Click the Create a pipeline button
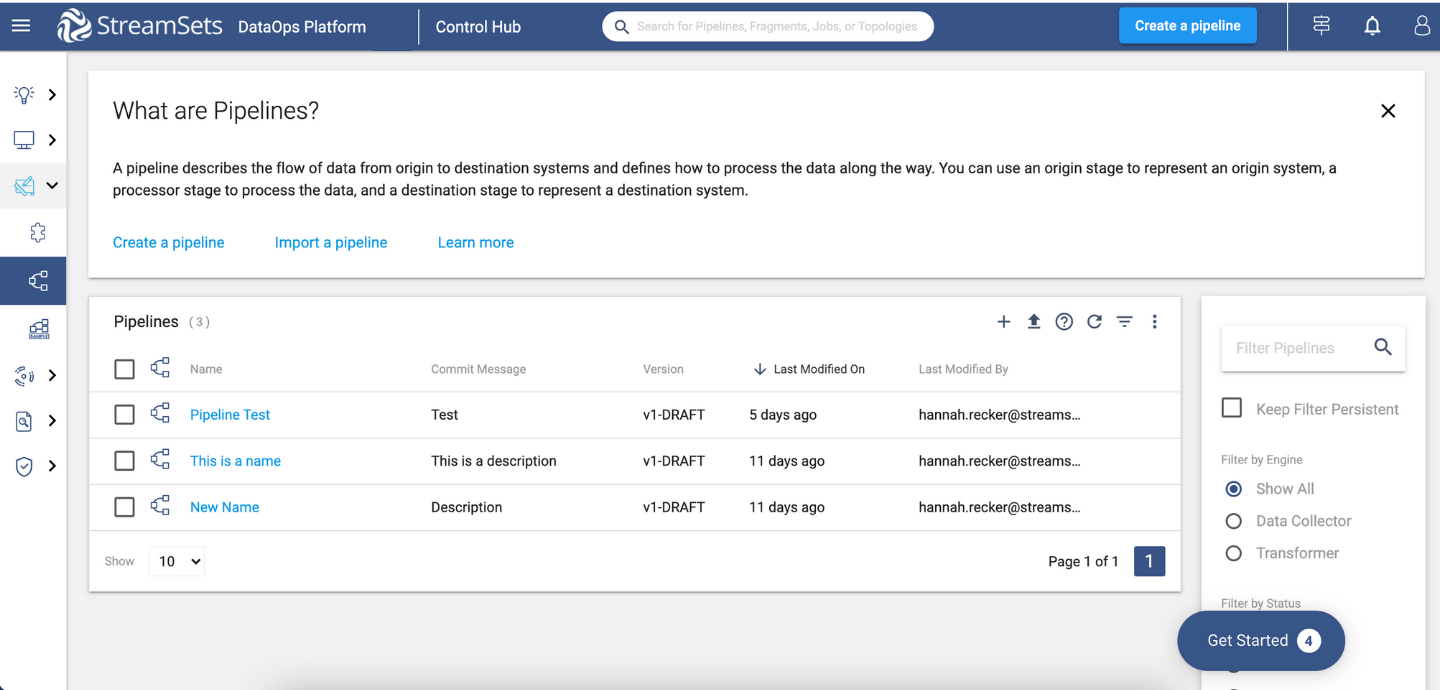 click(x=1187, y=26)
